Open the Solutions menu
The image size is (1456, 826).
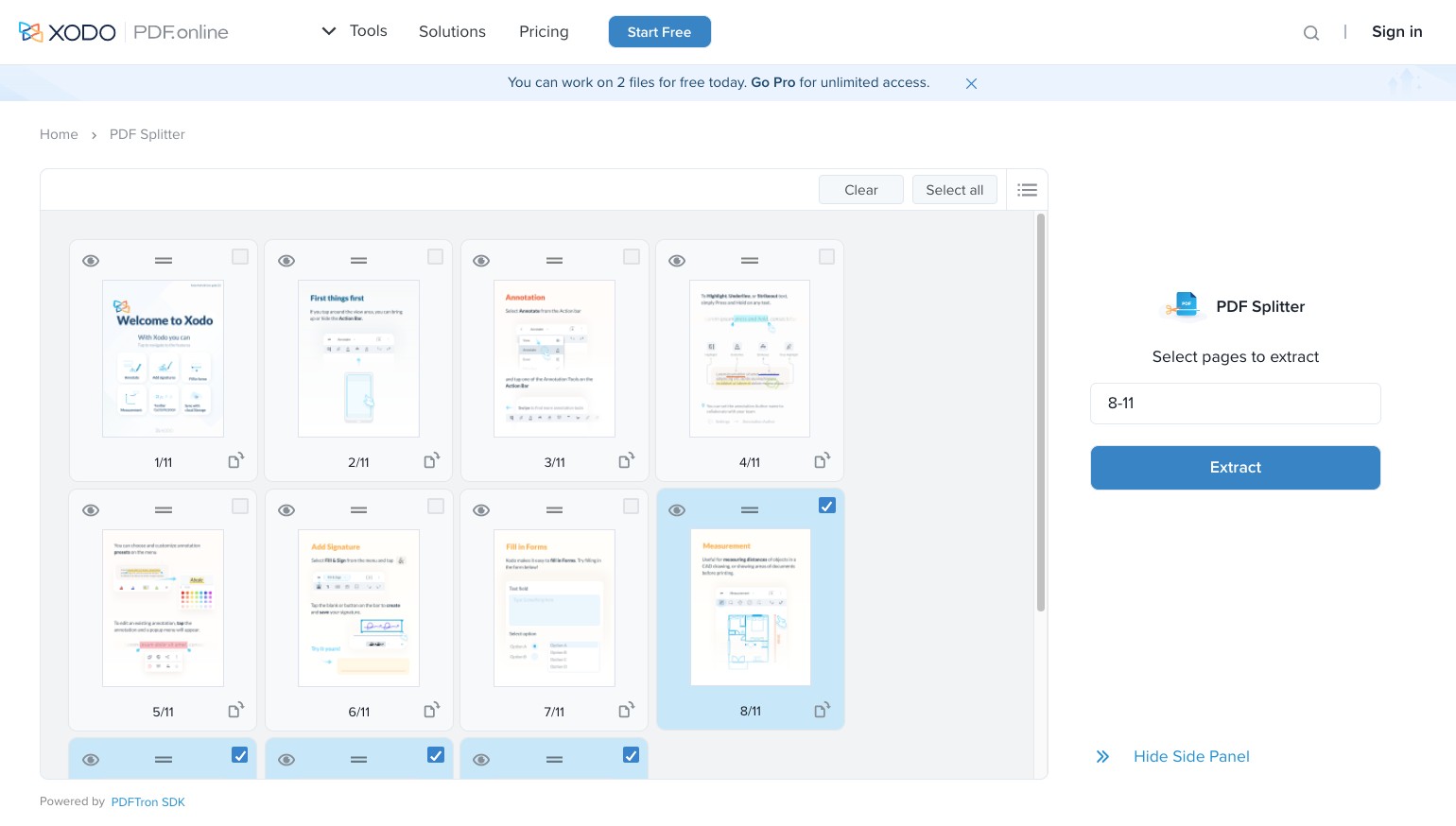[x=452, y=32]
